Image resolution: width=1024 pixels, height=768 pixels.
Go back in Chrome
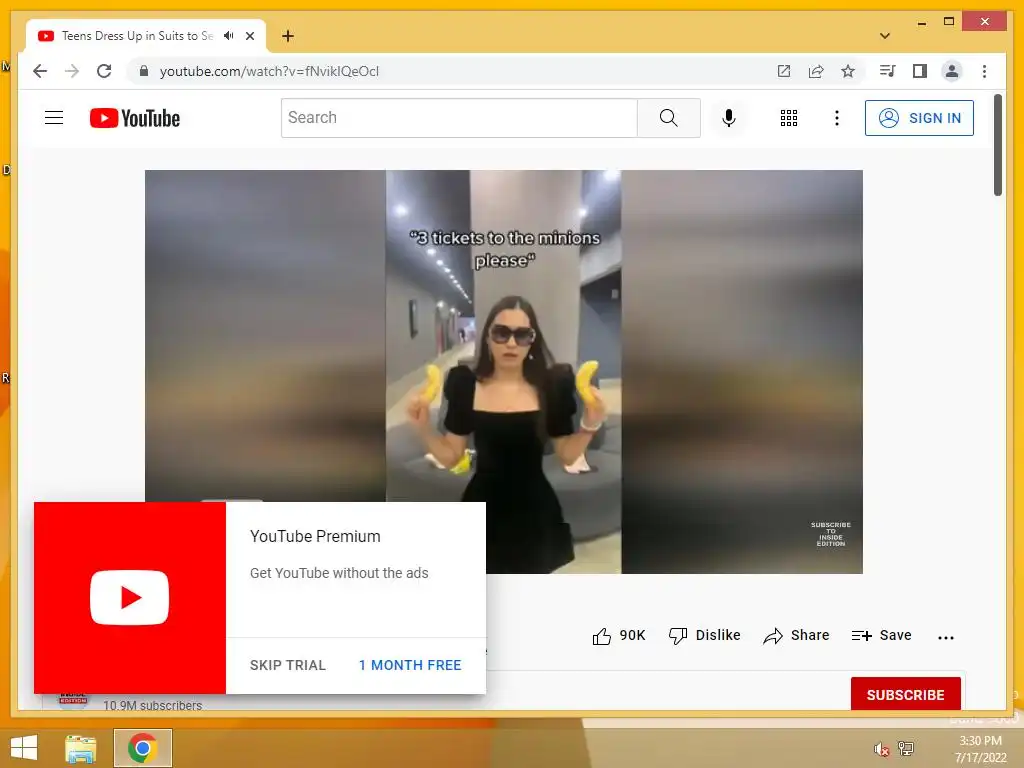40,71
